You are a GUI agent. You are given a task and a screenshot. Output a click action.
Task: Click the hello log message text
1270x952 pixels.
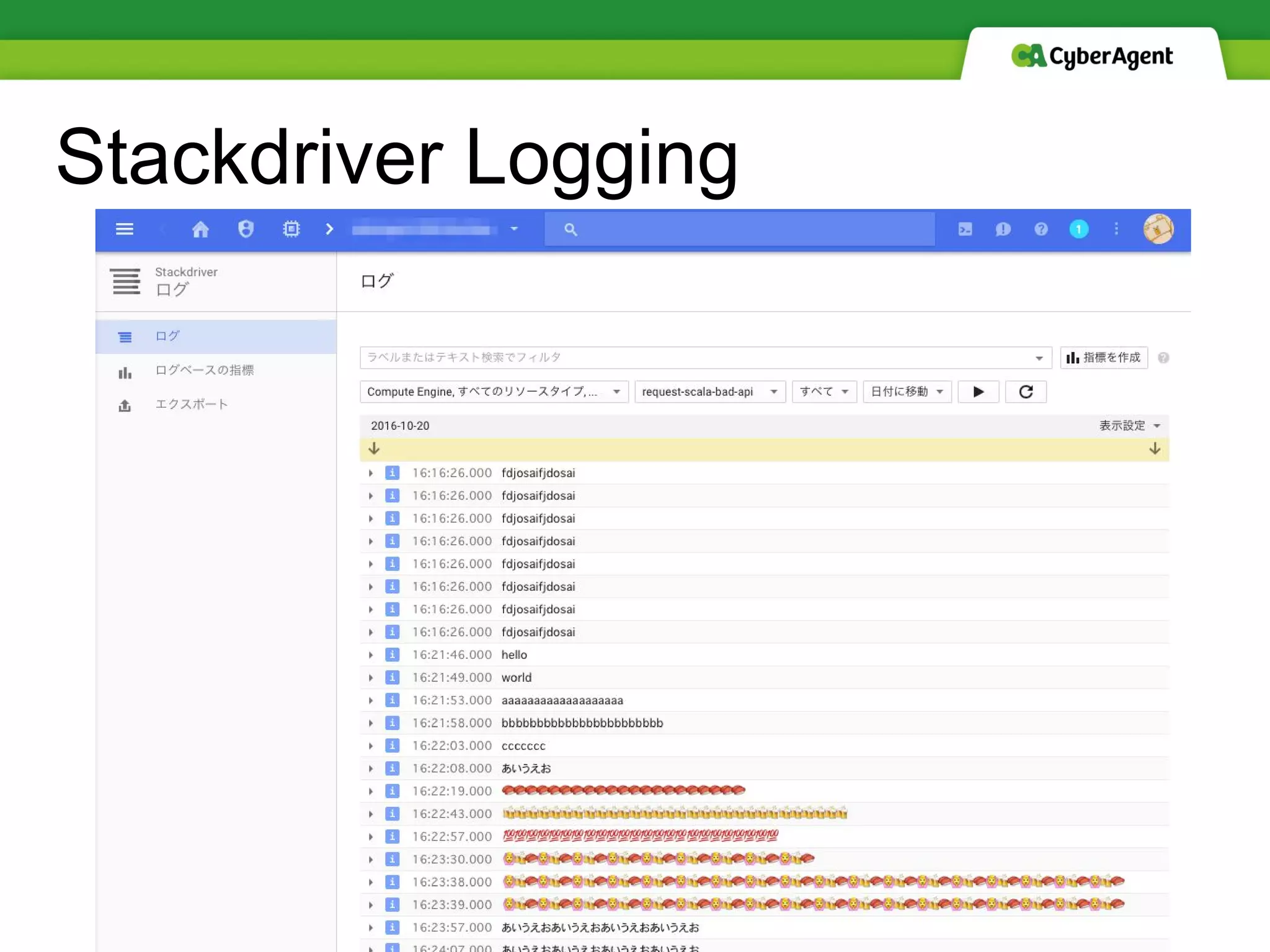[514, 655]
